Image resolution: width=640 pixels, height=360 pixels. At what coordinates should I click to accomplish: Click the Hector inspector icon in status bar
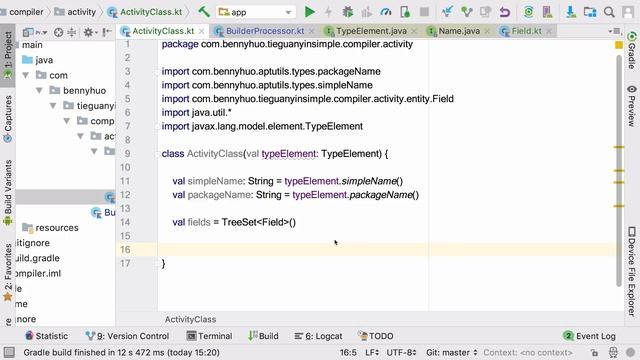pyautogui.click(x=613, y=353)
